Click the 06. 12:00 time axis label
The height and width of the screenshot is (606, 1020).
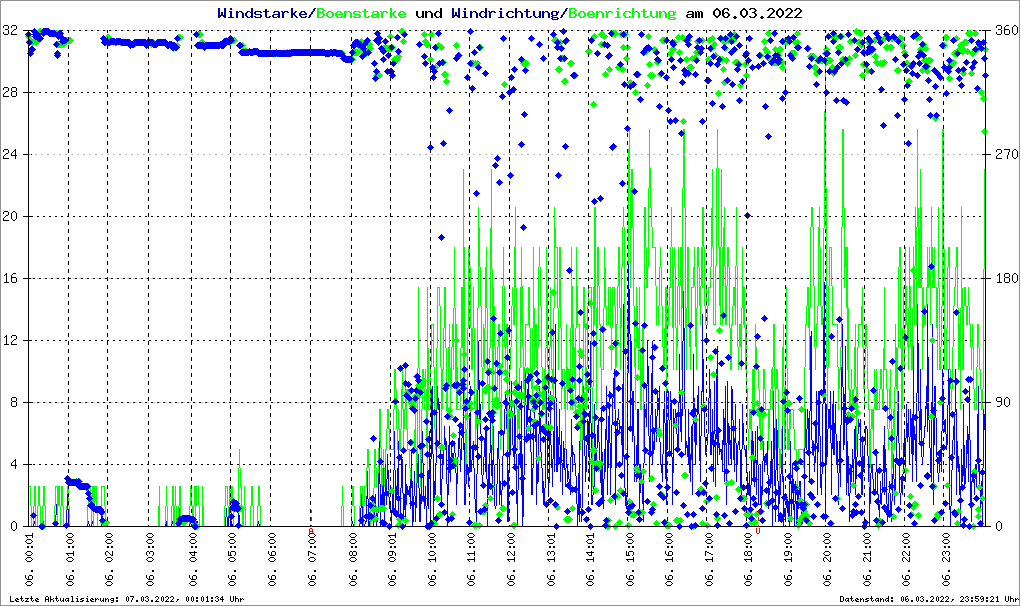point(512,562)
